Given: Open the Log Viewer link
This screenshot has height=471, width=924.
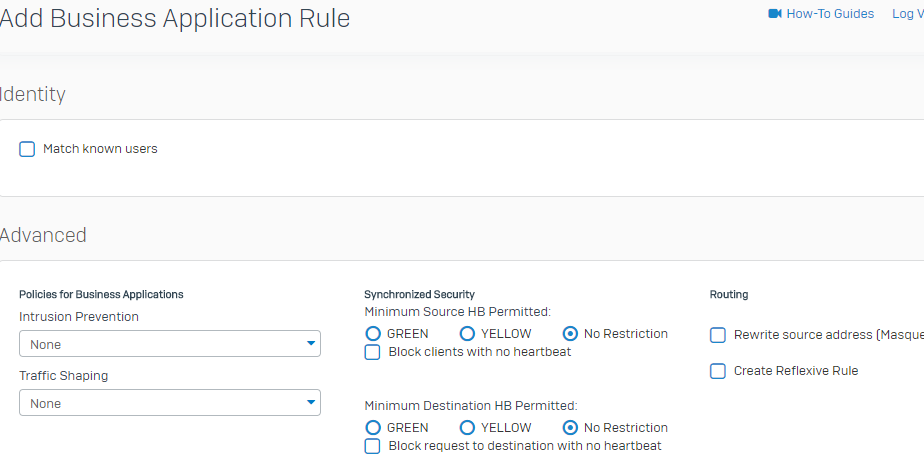Looking at the screenshot, I should coord(908,14).
